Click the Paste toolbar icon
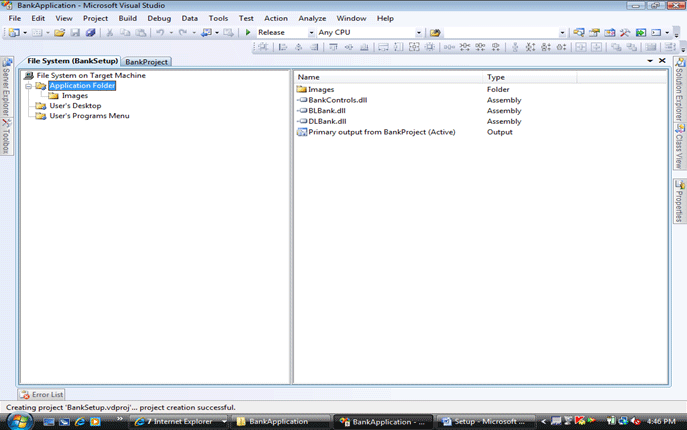Viewport: 687px width, 430px height. pos(141,32)
